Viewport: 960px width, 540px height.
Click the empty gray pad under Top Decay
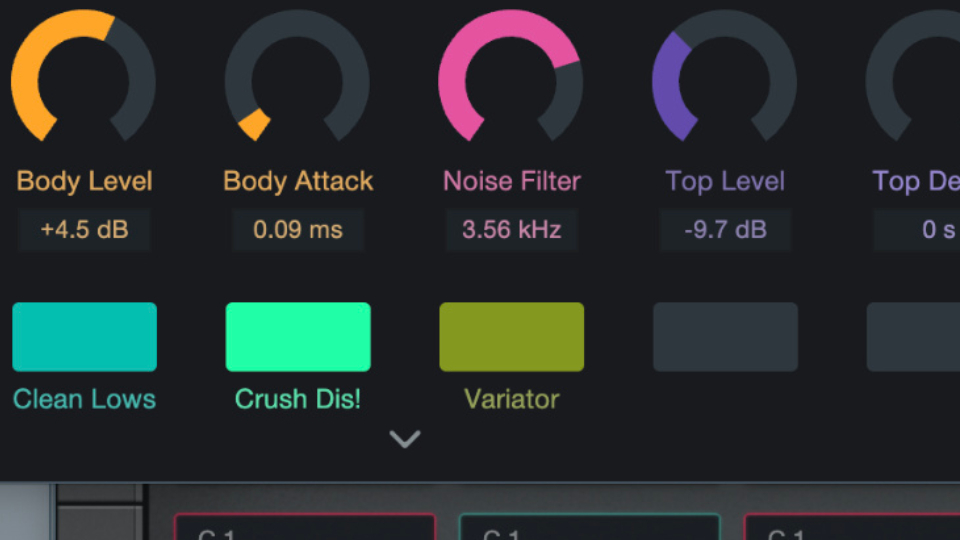tap(913, 337)
